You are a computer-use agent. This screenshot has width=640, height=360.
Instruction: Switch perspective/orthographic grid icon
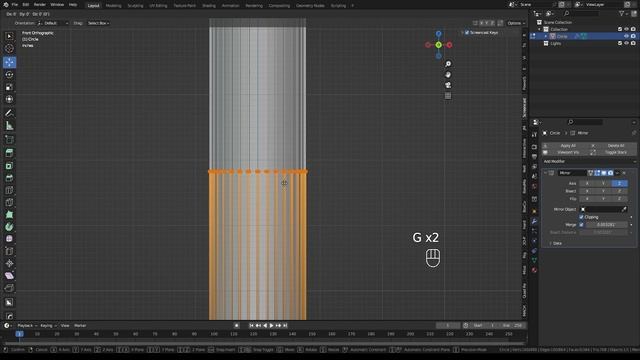pyautogui.click(x=448, y=96)
